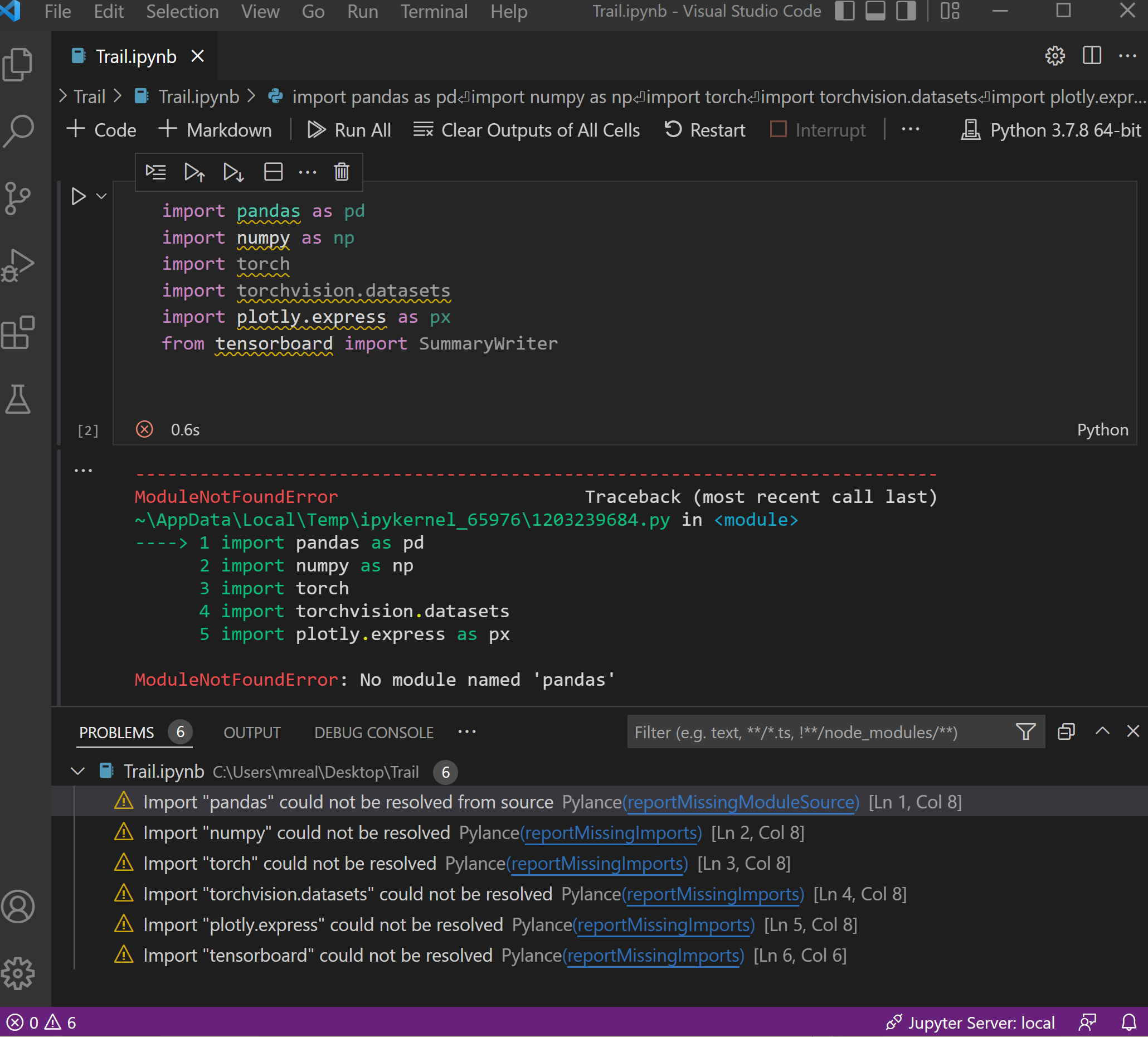Screen dimensions: 1148x1037
Task: Toggle the Primary Side Bar layout
Action: tap(844, 11)
